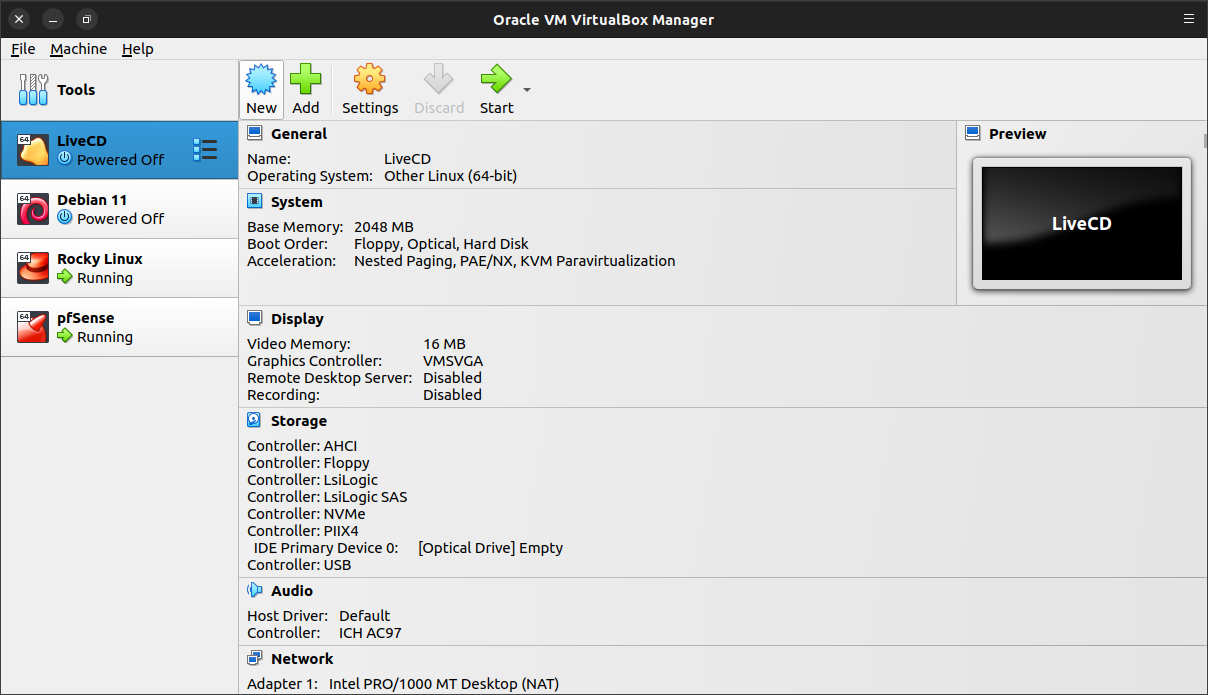The image size is (1208, 695).
Task: Click the LiveCD OS icon
Action: tap(33, 150)
